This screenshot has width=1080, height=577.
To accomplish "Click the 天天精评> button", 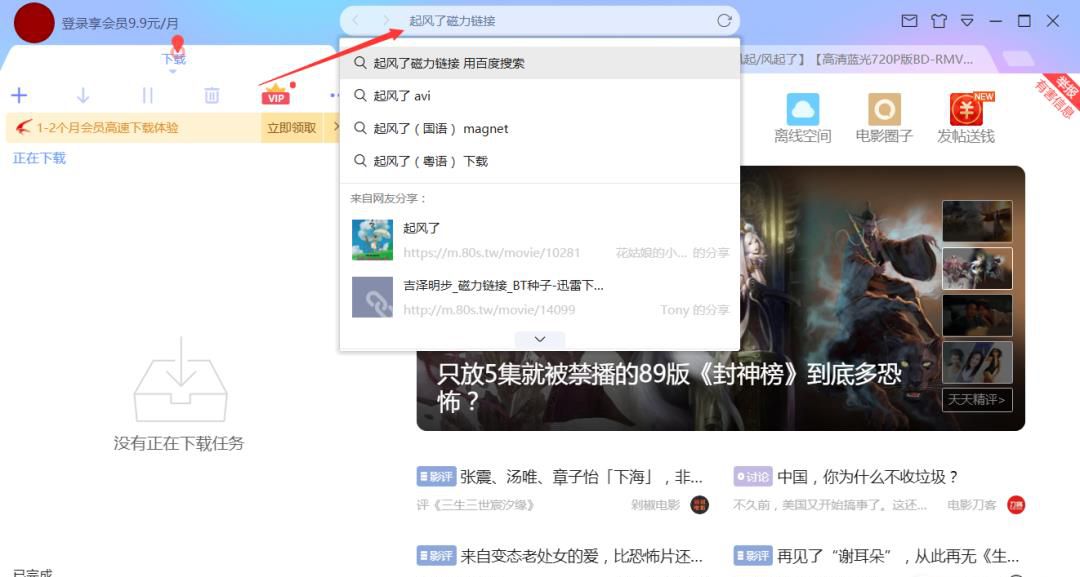I will pos(977,399).
